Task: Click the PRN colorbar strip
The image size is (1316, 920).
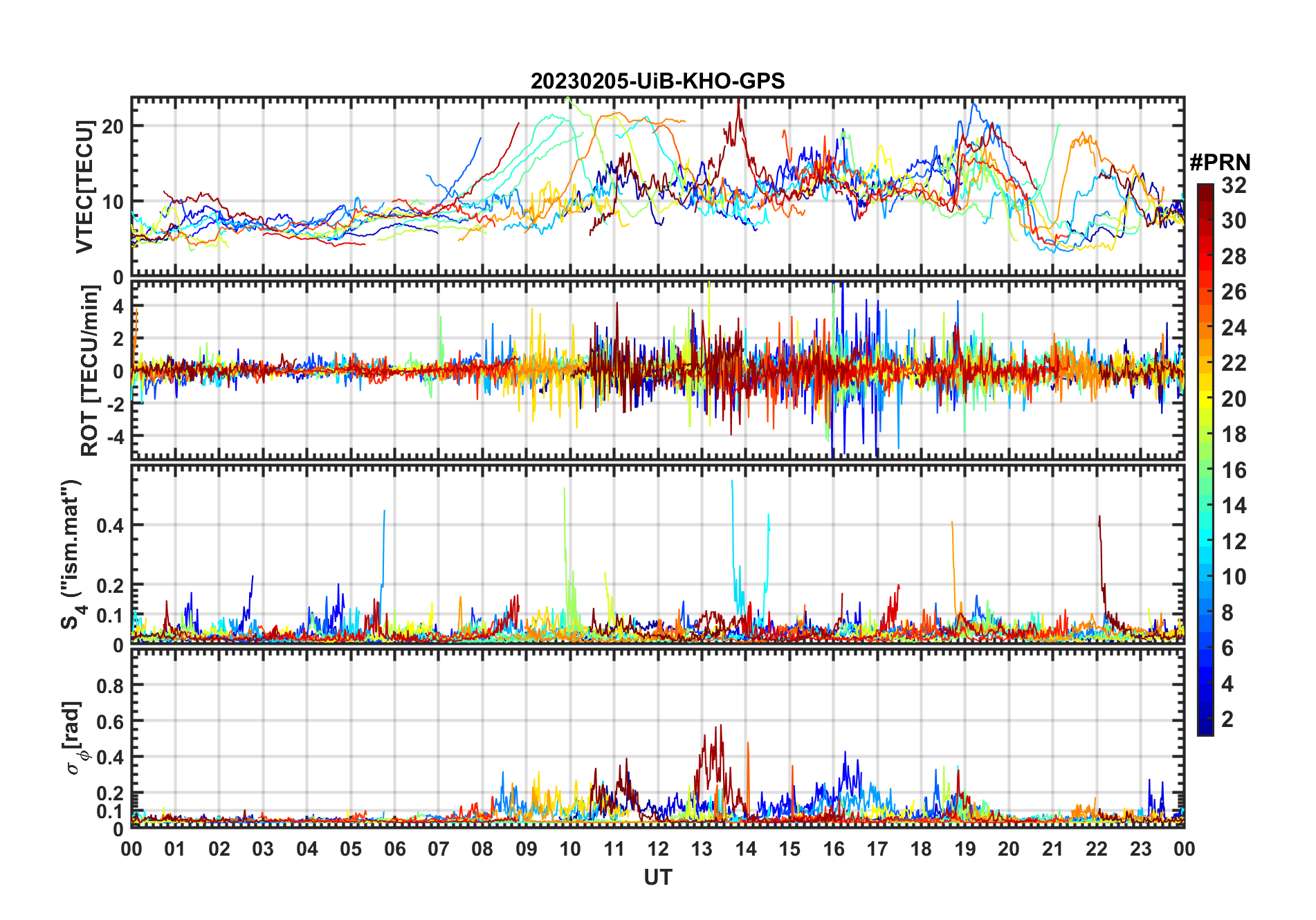Action: [1205, 459]
